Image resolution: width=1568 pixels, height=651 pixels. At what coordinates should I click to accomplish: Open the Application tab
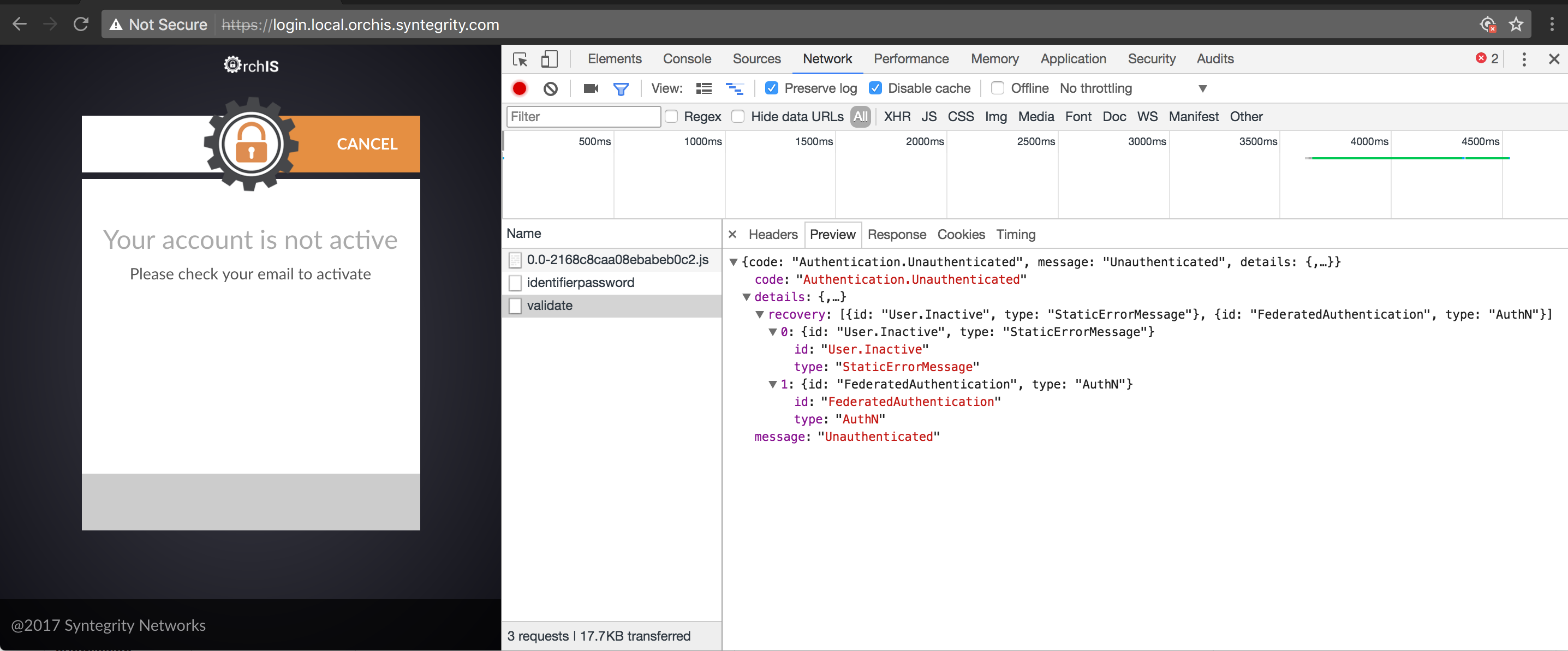click(x=1073, y=59)
